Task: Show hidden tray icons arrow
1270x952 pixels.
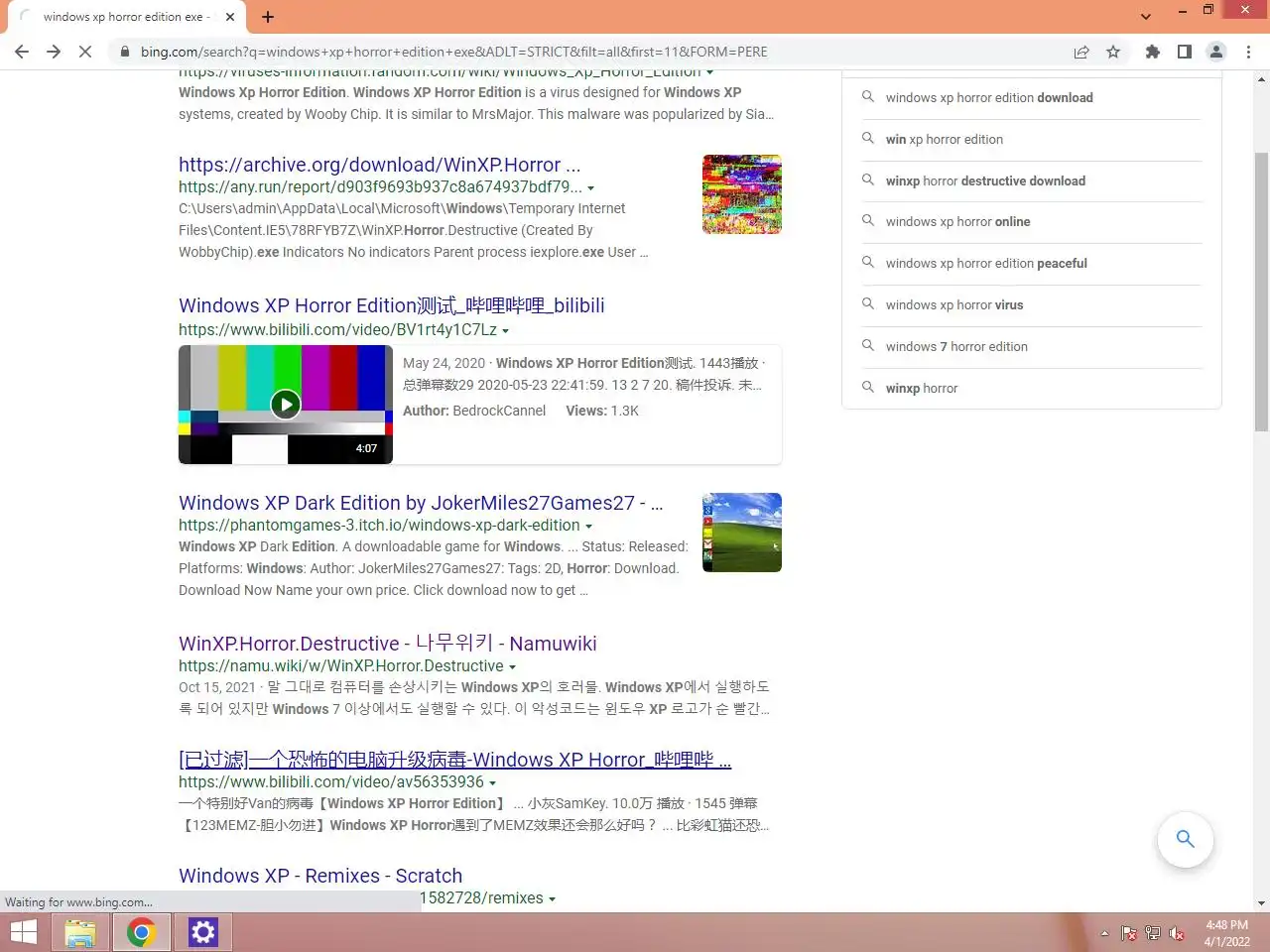Action: 1104,933
